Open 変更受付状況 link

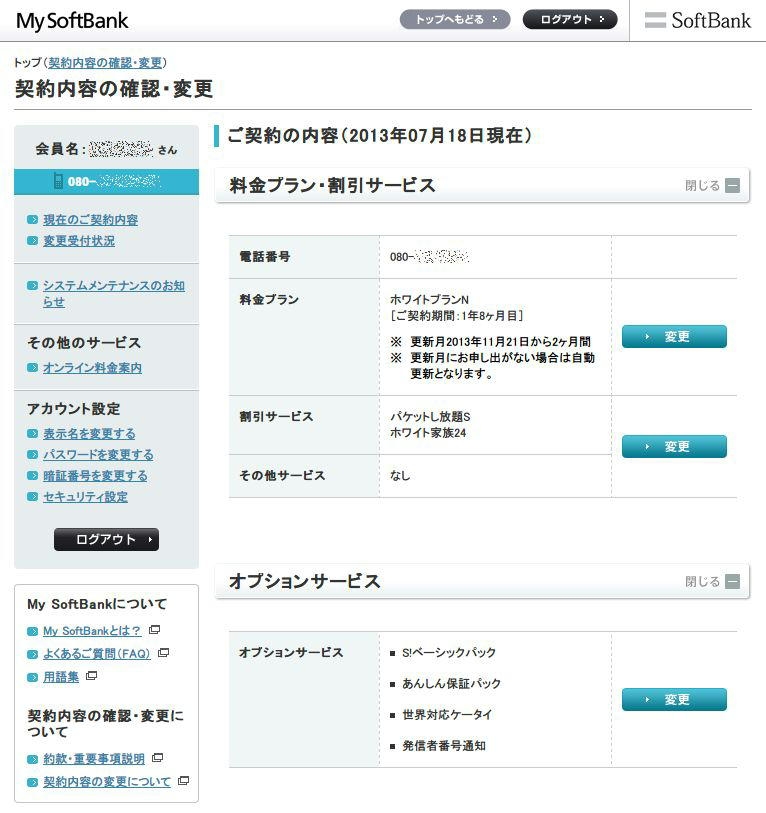(79, 241)
